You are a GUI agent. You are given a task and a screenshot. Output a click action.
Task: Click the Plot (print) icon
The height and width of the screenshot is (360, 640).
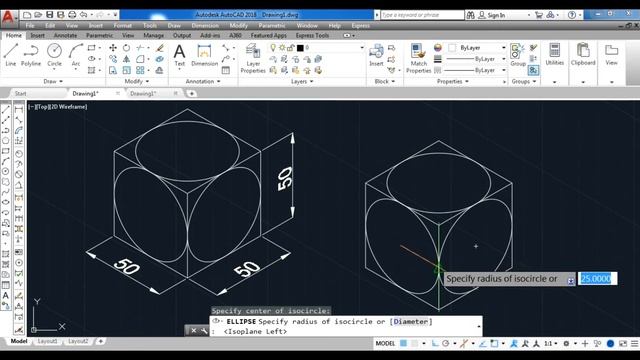[x=72, y=15]
